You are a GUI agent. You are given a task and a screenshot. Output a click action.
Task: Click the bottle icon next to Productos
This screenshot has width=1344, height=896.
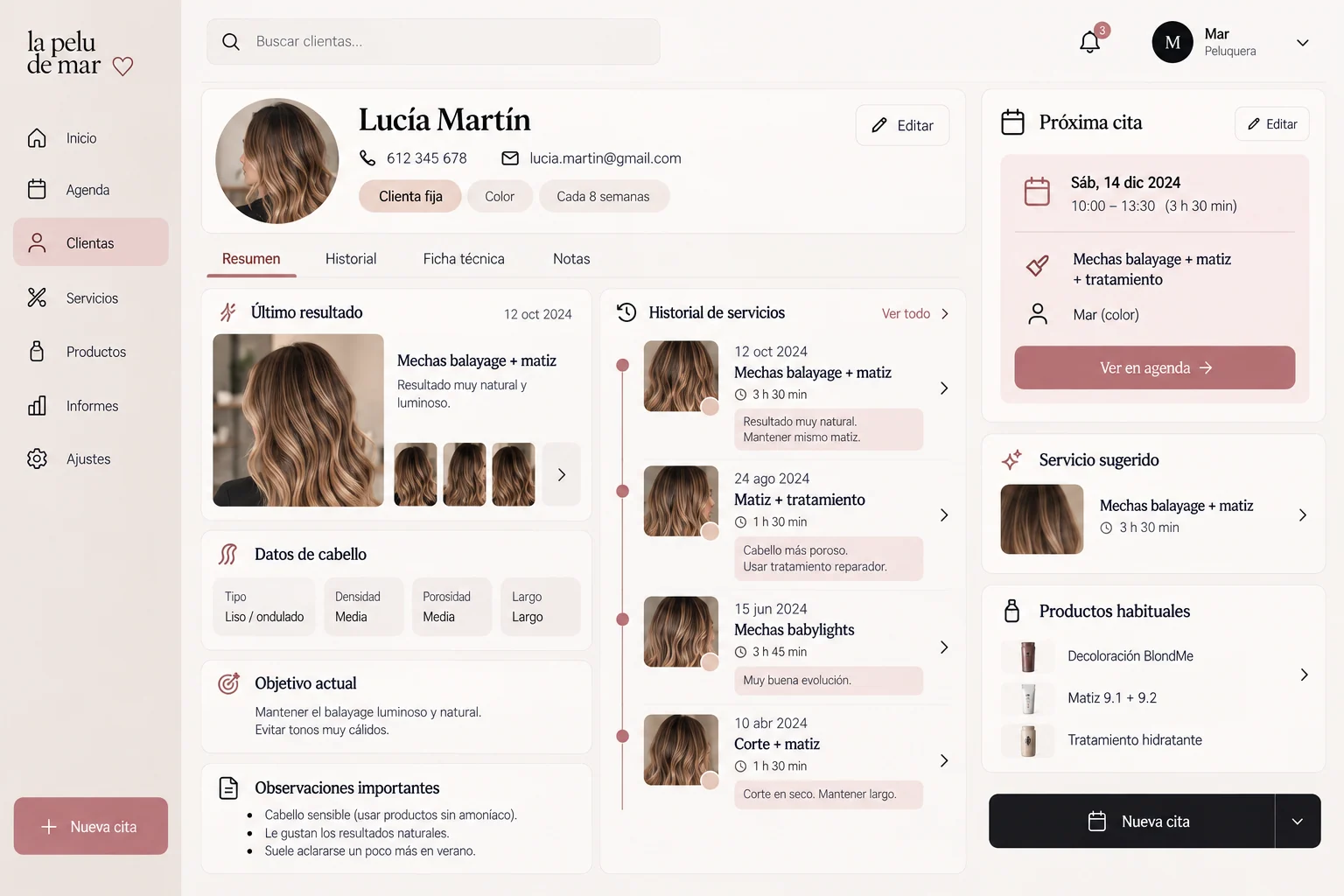[37, 351]
